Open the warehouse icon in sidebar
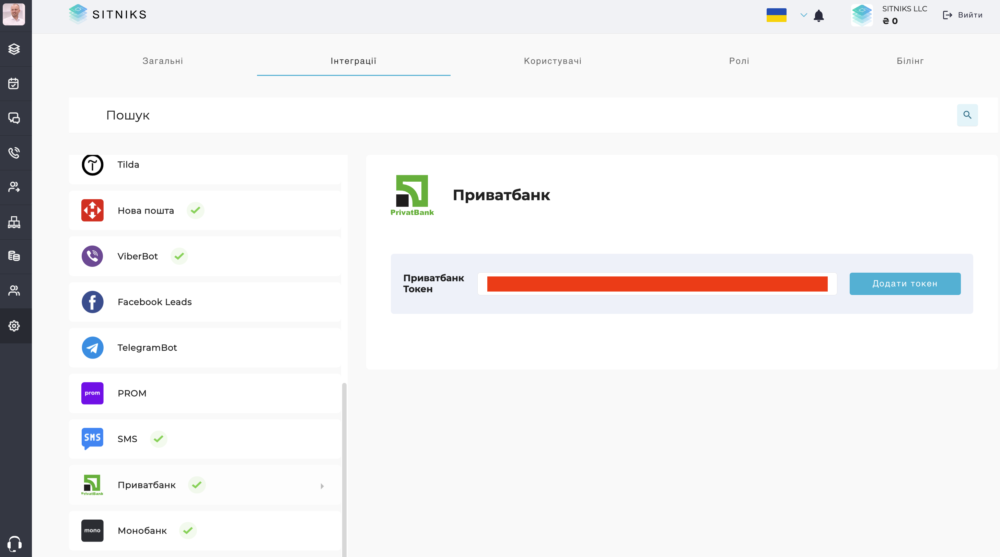The image size is (1000, 557). click(x=14, y=222)
